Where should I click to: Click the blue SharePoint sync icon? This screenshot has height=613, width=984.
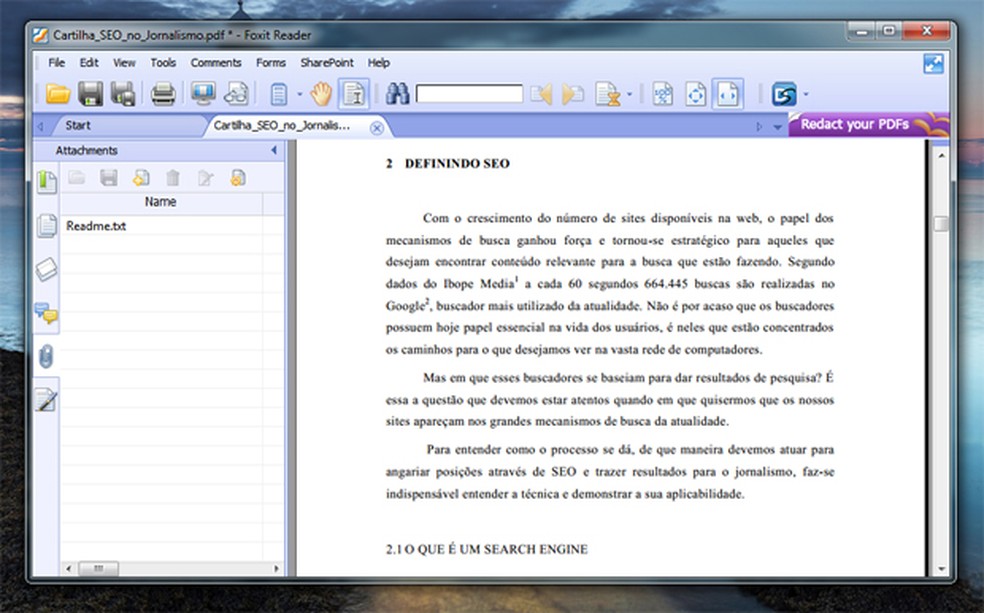point(784,94)
